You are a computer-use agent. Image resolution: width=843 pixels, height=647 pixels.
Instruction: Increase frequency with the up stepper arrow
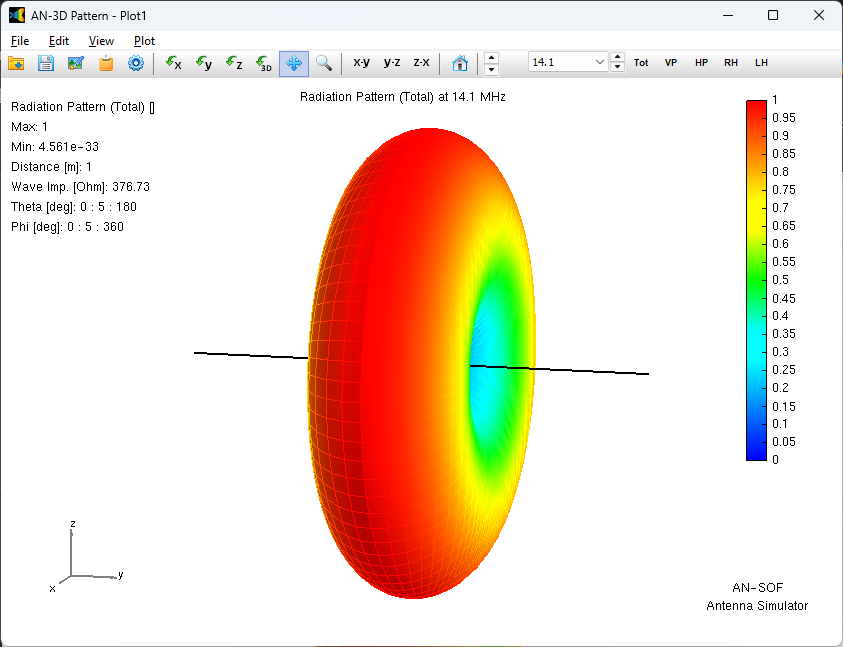click(618, 57)
